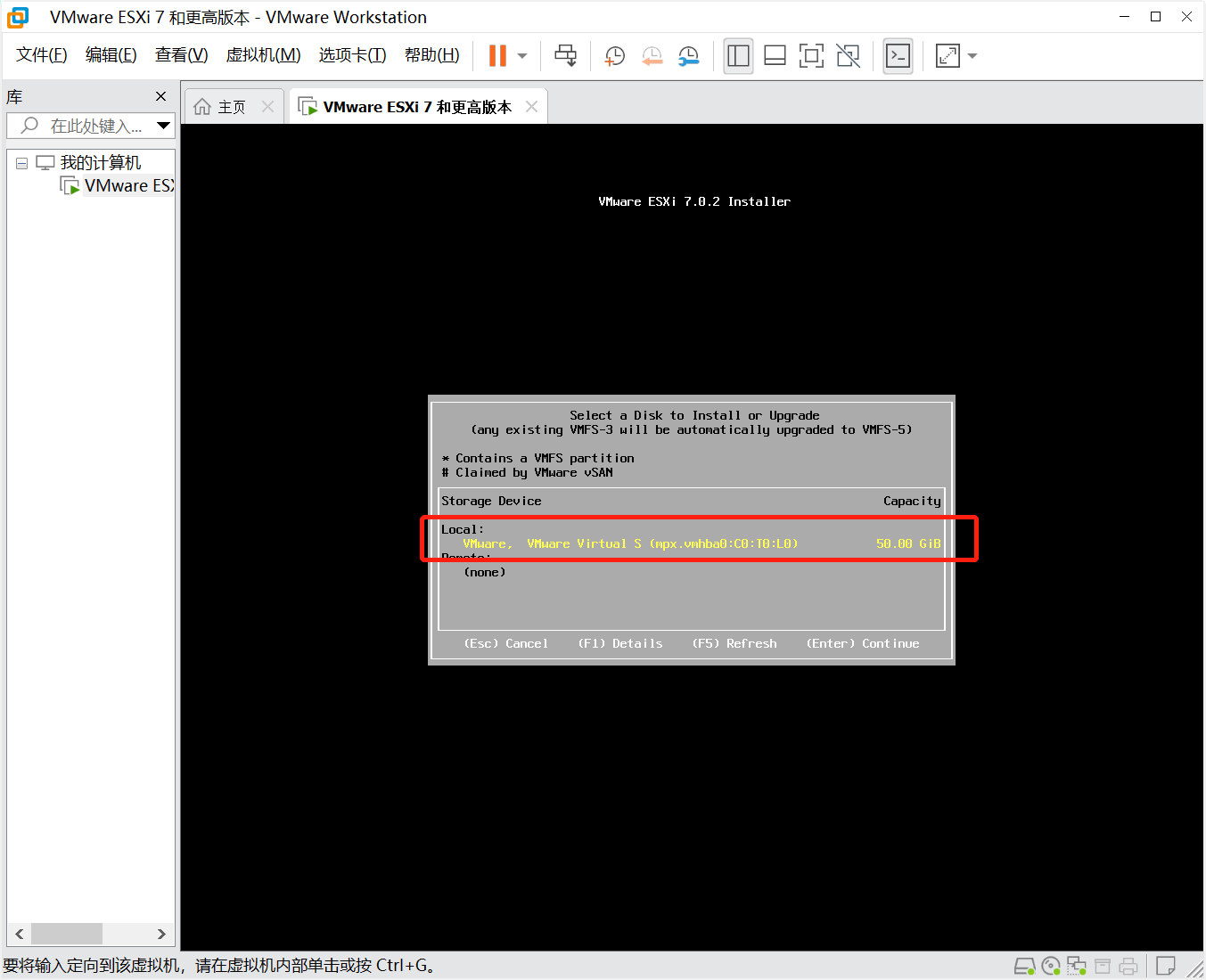Click the (Enter) Continue option
The height and width of the screenshot is (980, 1206).
coord(863,643)
